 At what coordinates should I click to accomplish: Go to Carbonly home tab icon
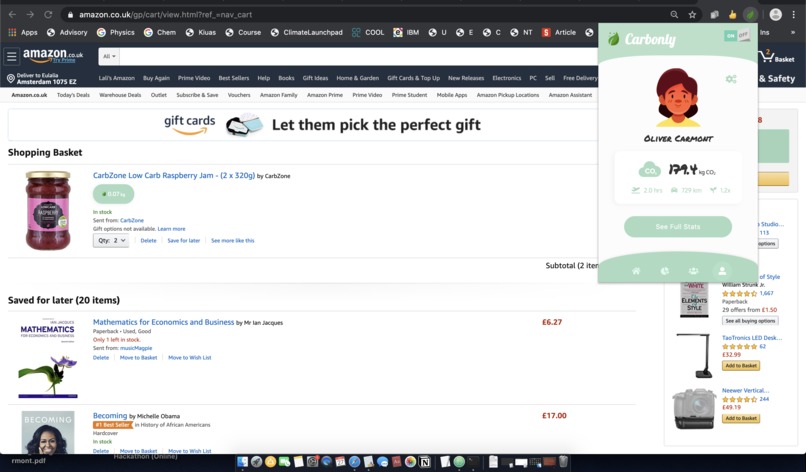[636, 271]
